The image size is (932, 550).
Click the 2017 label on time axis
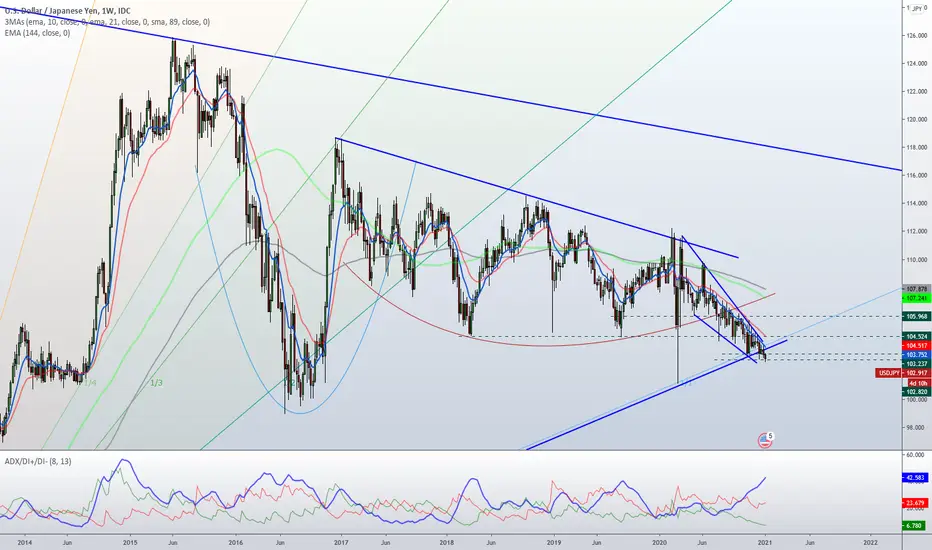click(341, 542)
